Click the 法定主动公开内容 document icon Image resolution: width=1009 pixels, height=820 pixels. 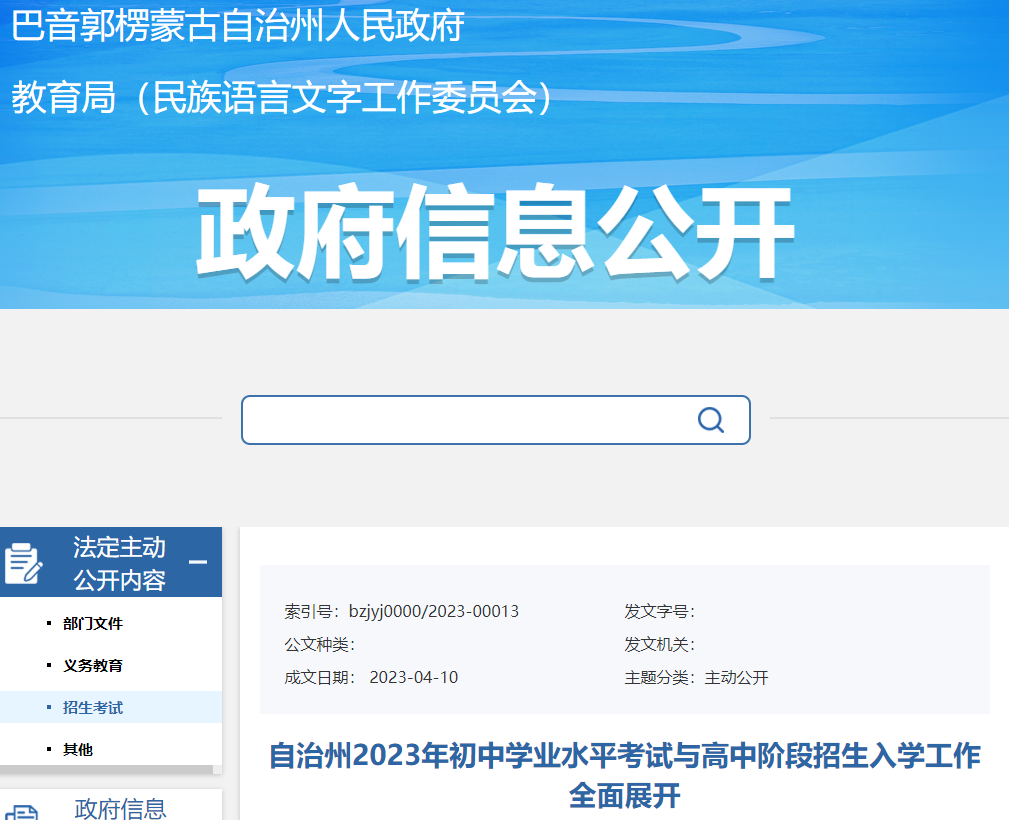[x=23, y=563]
